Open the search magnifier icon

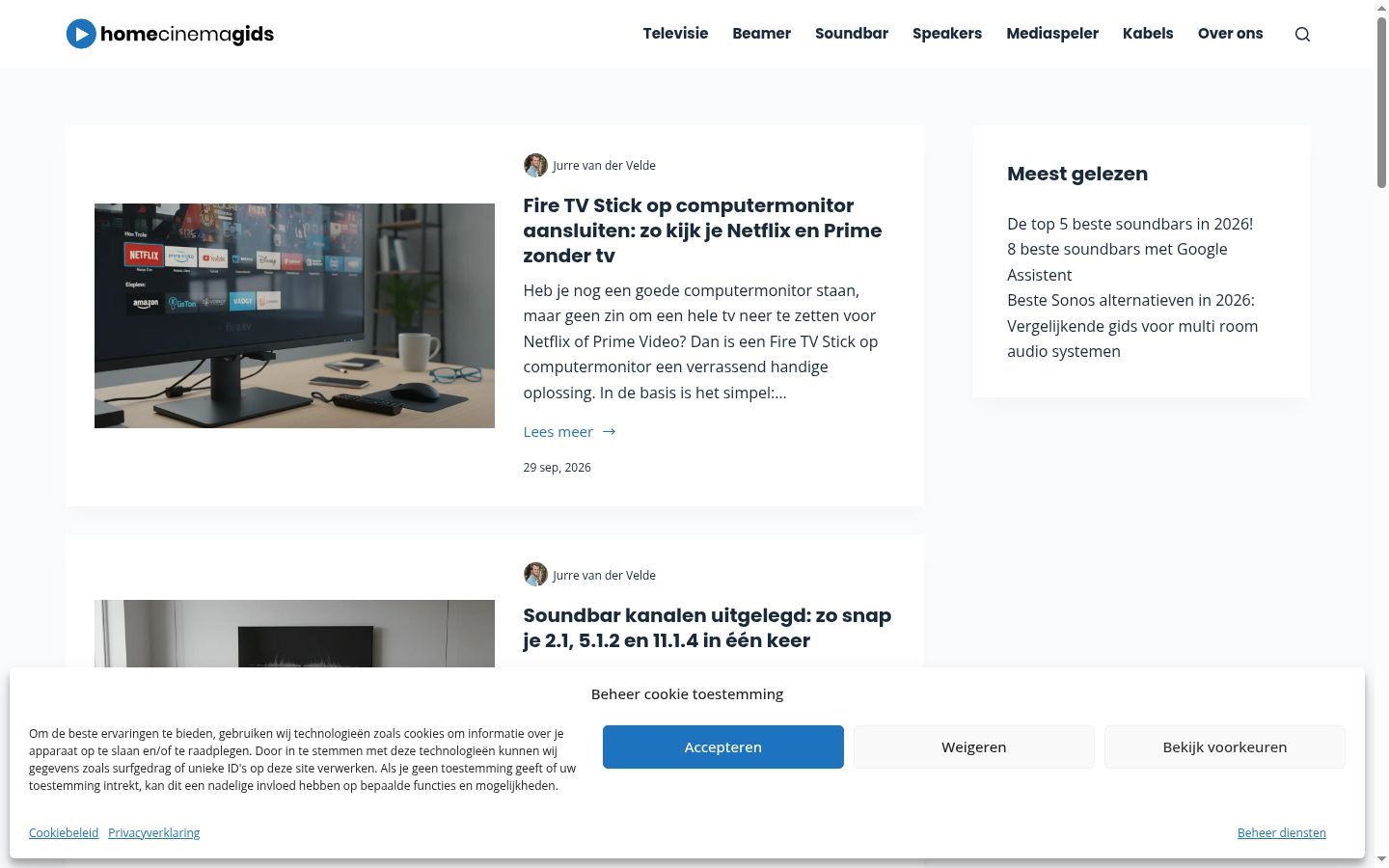[x=1302, y=34]
